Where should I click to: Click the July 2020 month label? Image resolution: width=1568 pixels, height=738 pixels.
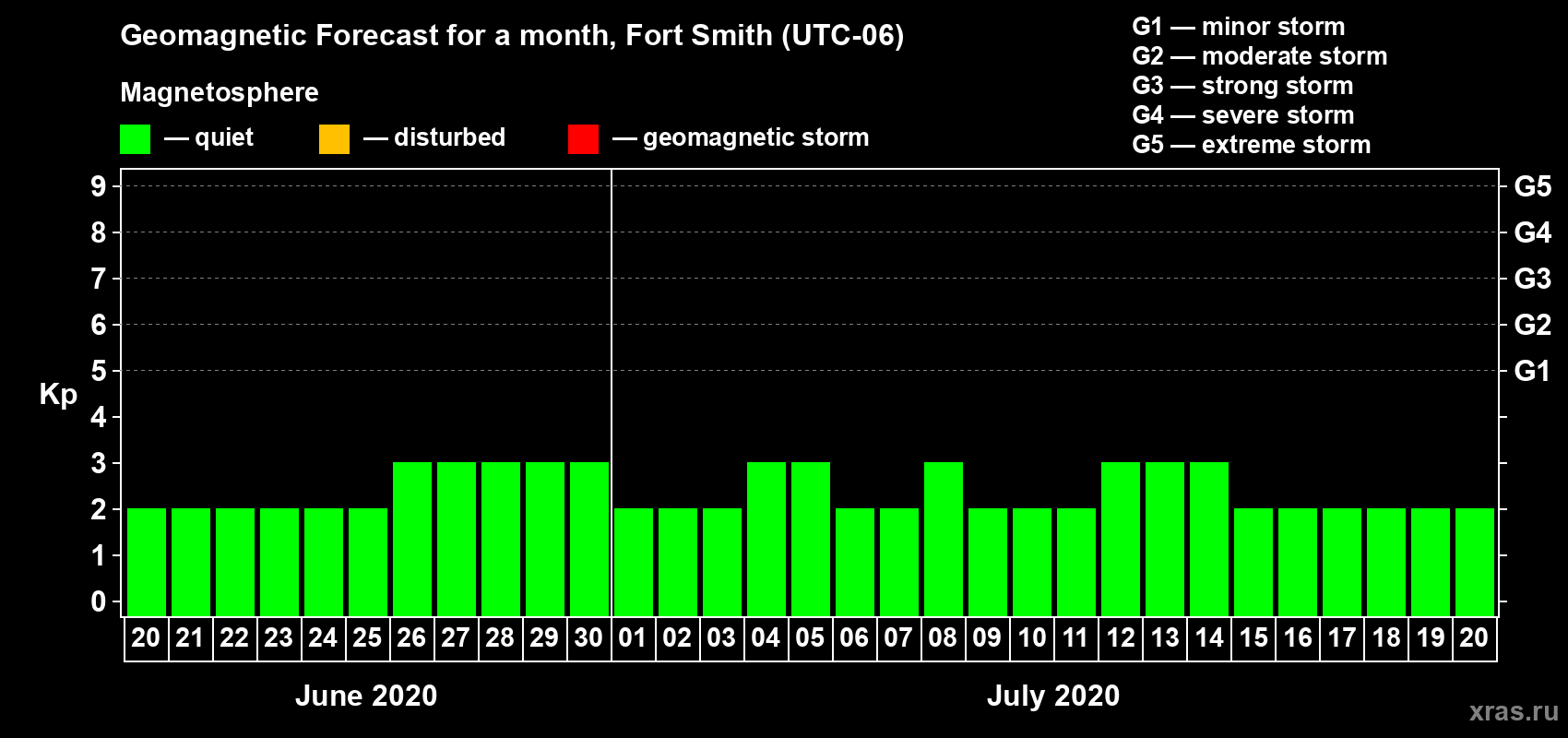(x=1052, y=696)
